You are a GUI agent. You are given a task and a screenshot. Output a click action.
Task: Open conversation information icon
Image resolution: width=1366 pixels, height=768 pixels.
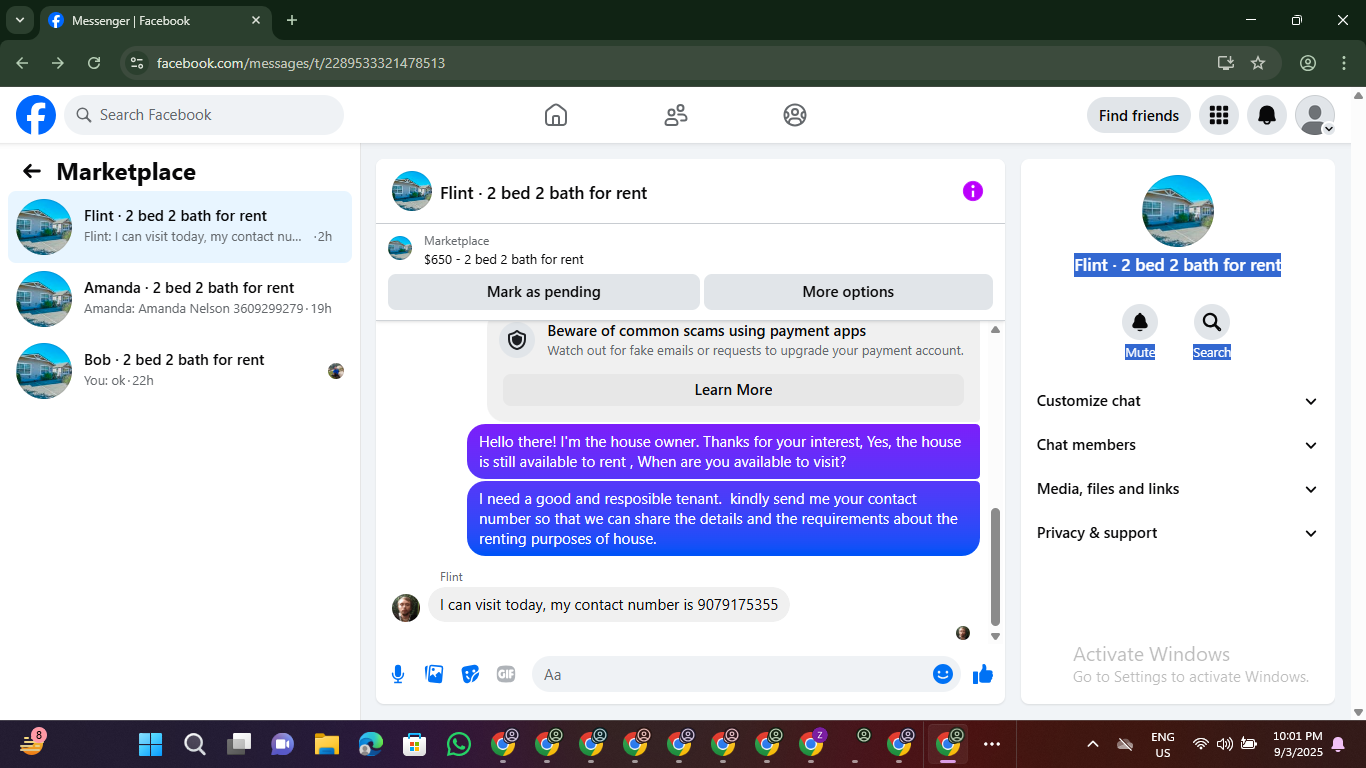coord(973,191)
